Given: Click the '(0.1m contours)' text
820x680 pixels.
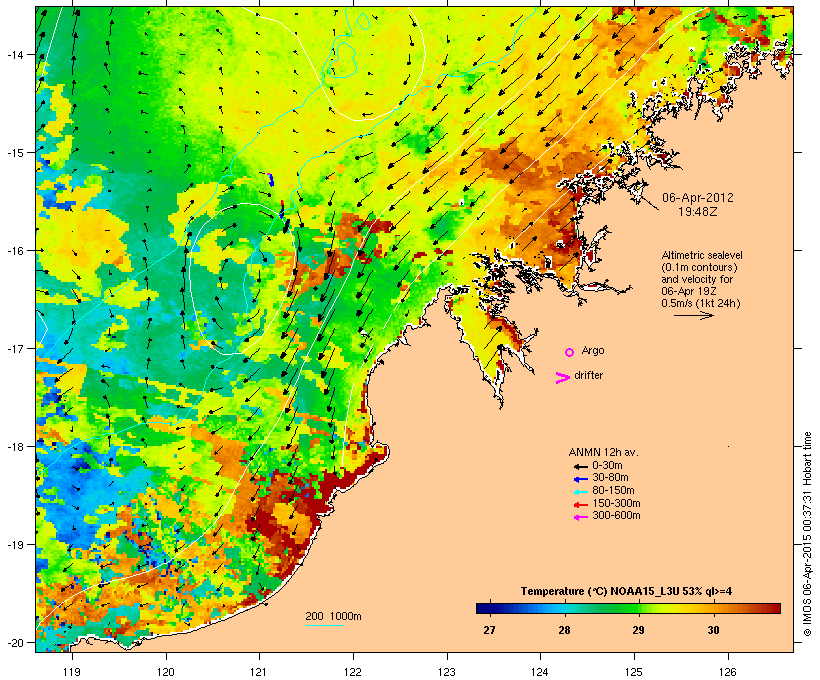Looking at the screenshot, I should click(699, 267).
